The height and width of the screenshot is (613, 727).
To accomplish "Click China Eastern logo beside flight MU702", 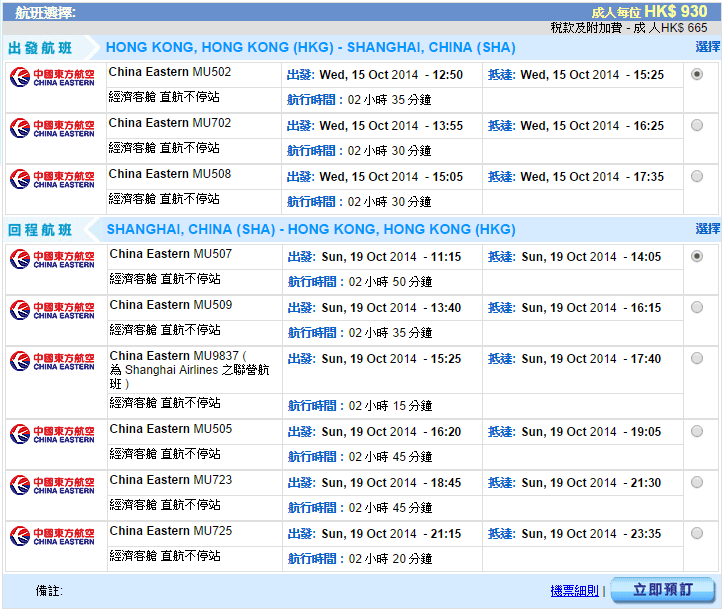I will (x=53, y=128).
